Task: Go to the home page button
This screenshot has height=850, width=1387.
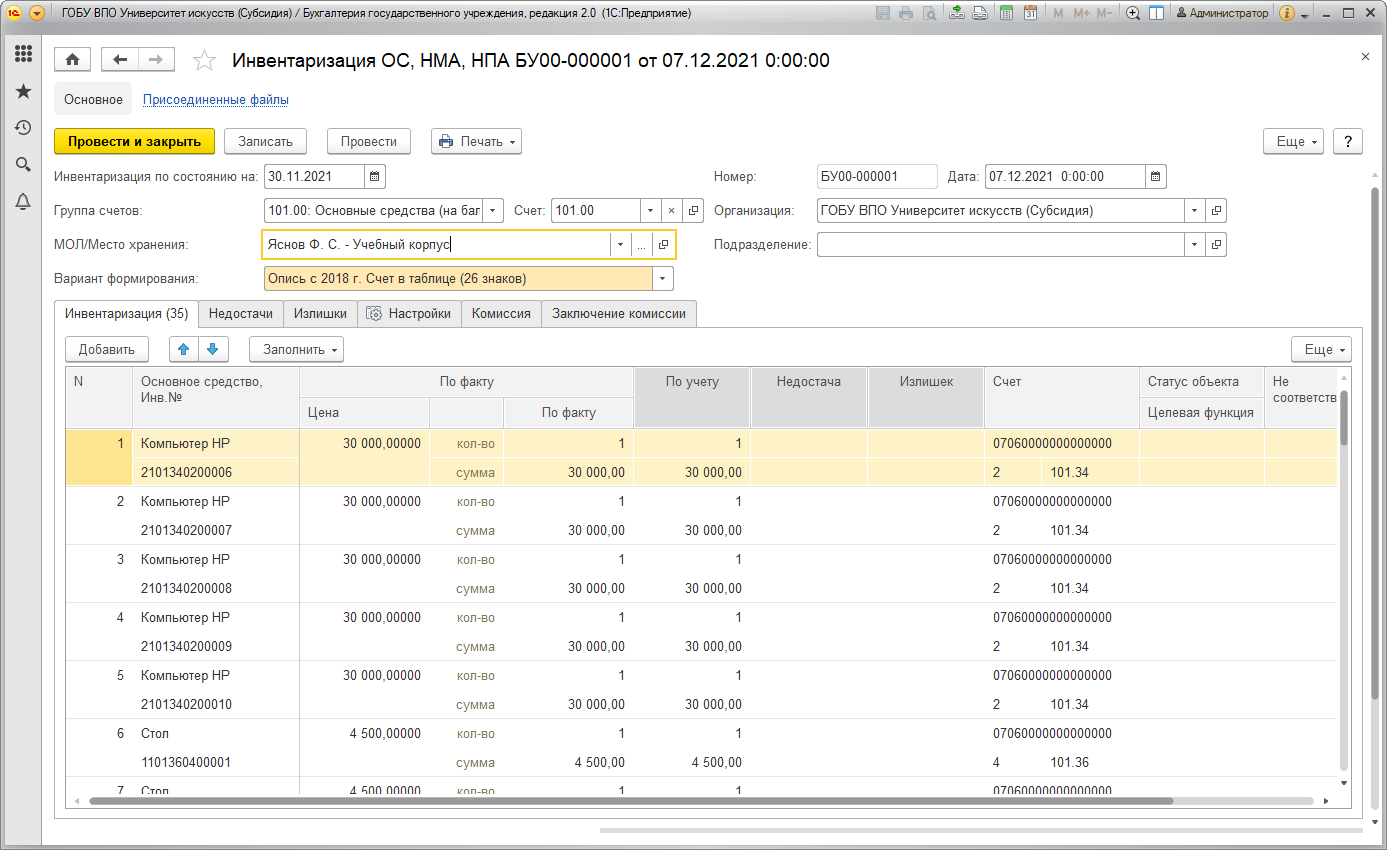Action: (x=72, y=60)
